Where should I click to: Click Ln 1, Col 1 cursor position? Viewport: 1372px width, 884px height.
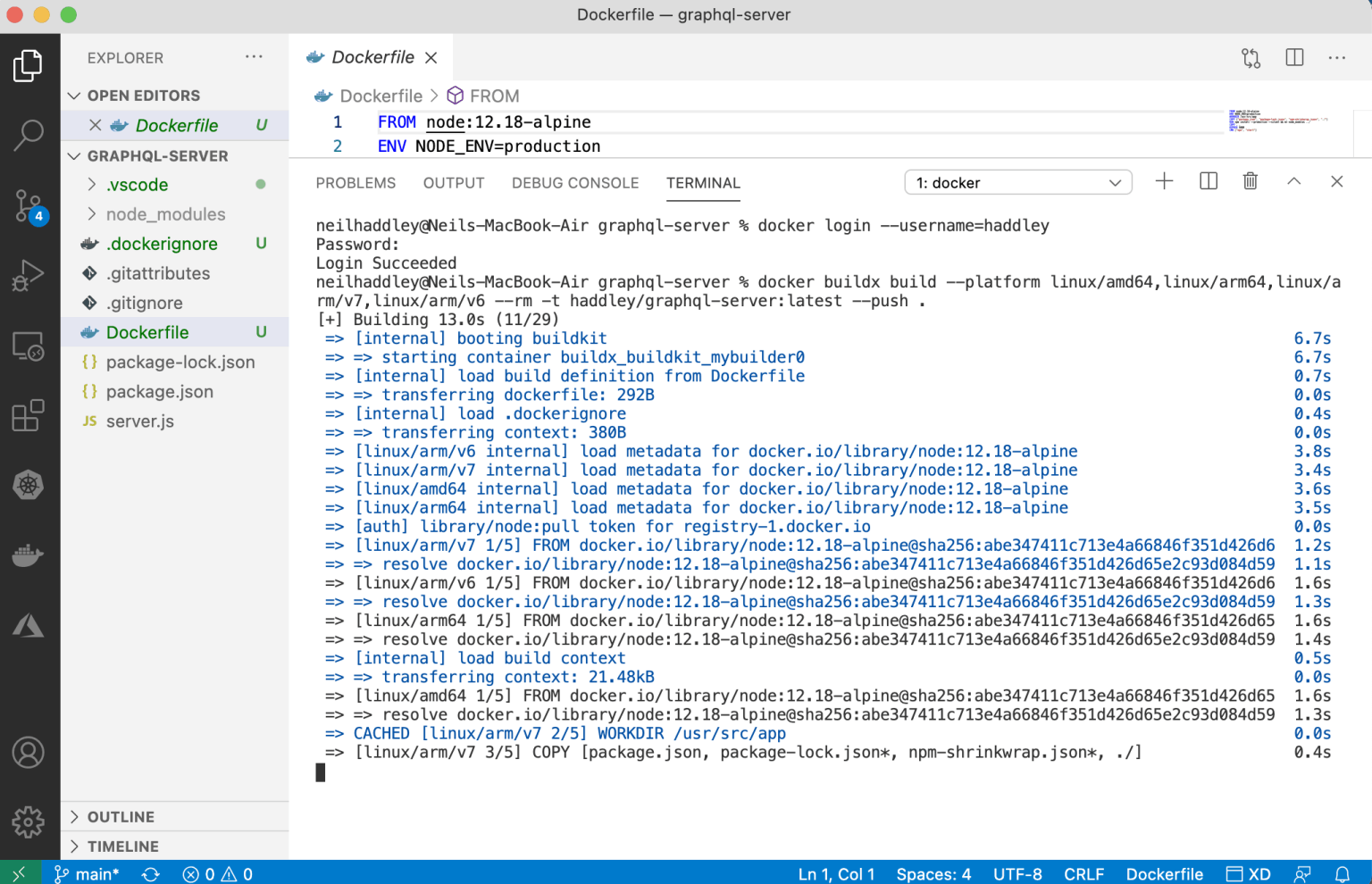pyautogui.click(x=836, y=874)
